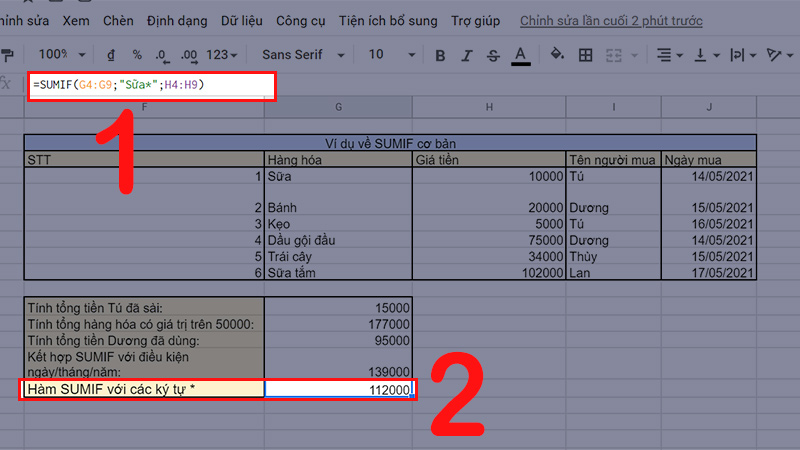Select column F header
Viewport: 800px width, 450px height.
click(x=144, y=107)
